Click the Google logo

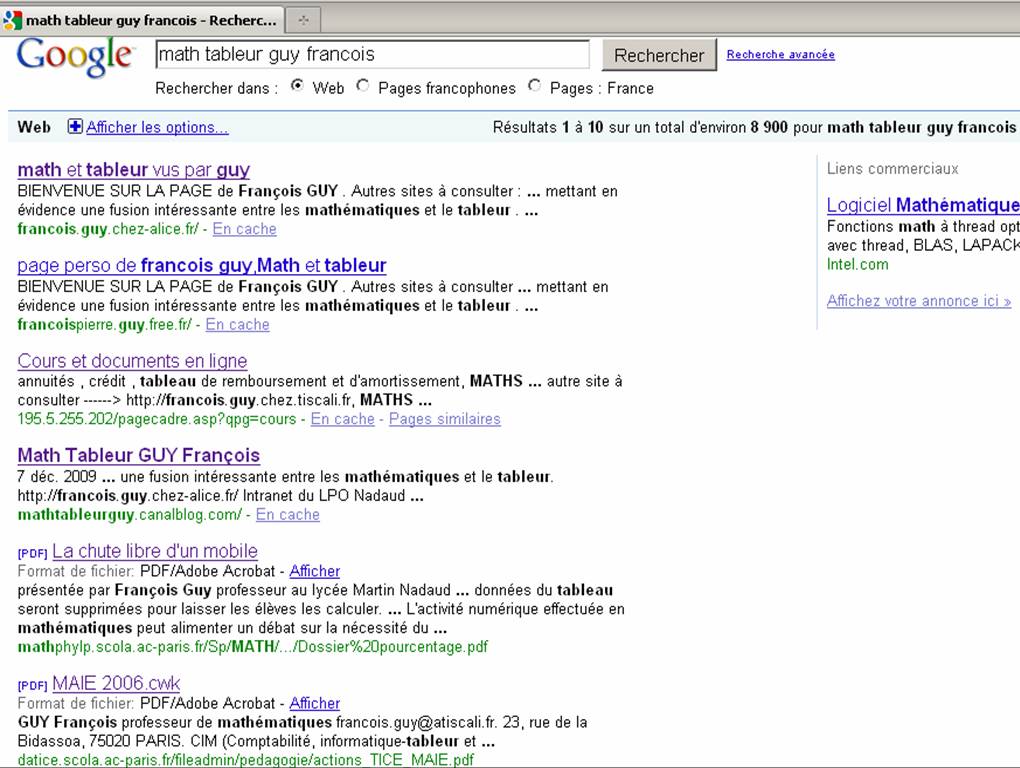[75, 57]
